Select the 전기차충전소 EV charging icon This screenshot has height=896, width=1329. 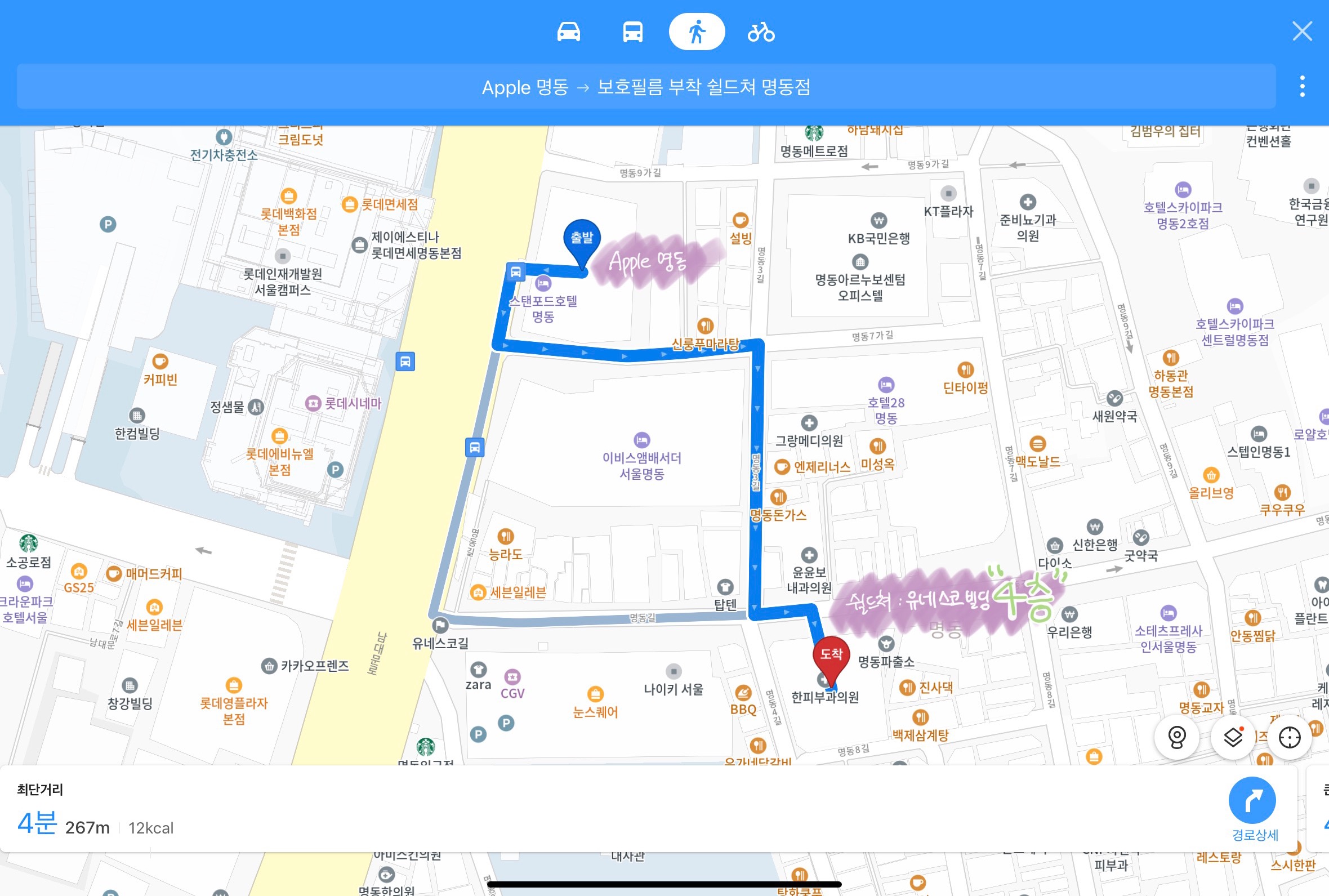click(224, 137)
